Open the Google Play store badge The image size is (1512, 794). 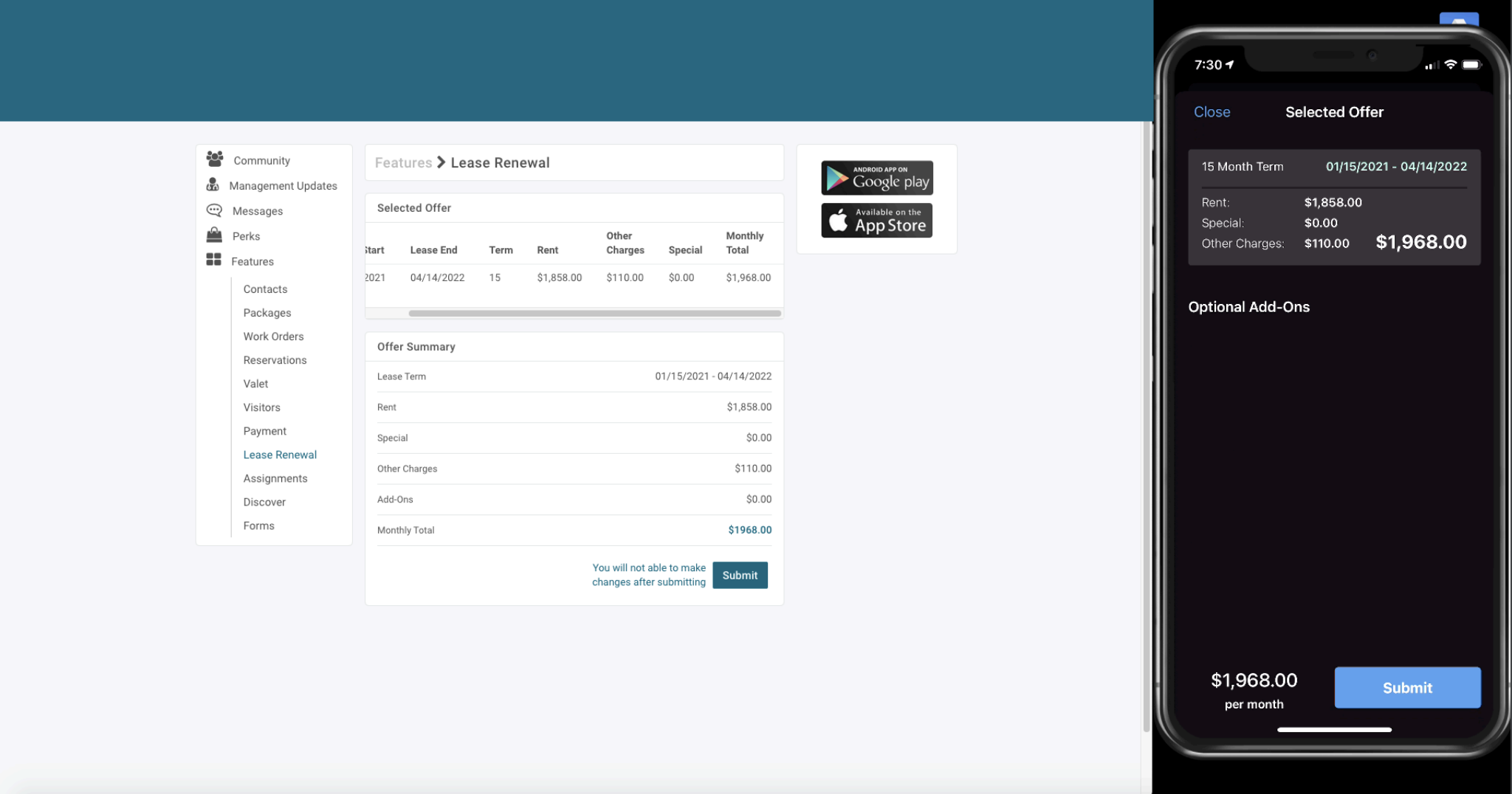[x=876, y=178]
